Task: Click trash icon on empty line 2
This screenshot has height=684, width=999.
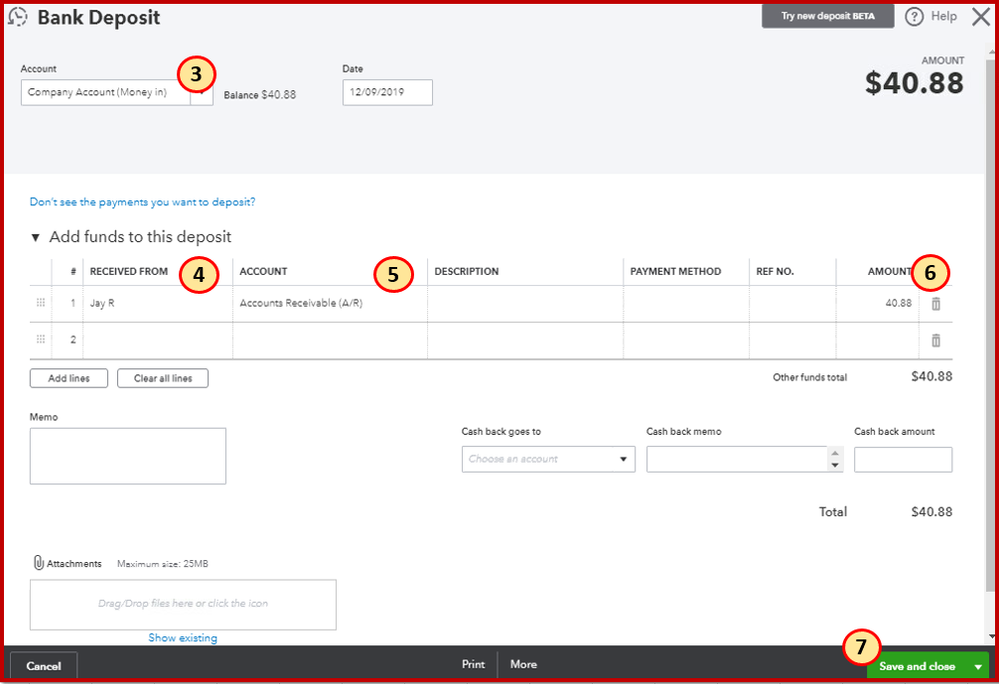Action: (936, 340)
